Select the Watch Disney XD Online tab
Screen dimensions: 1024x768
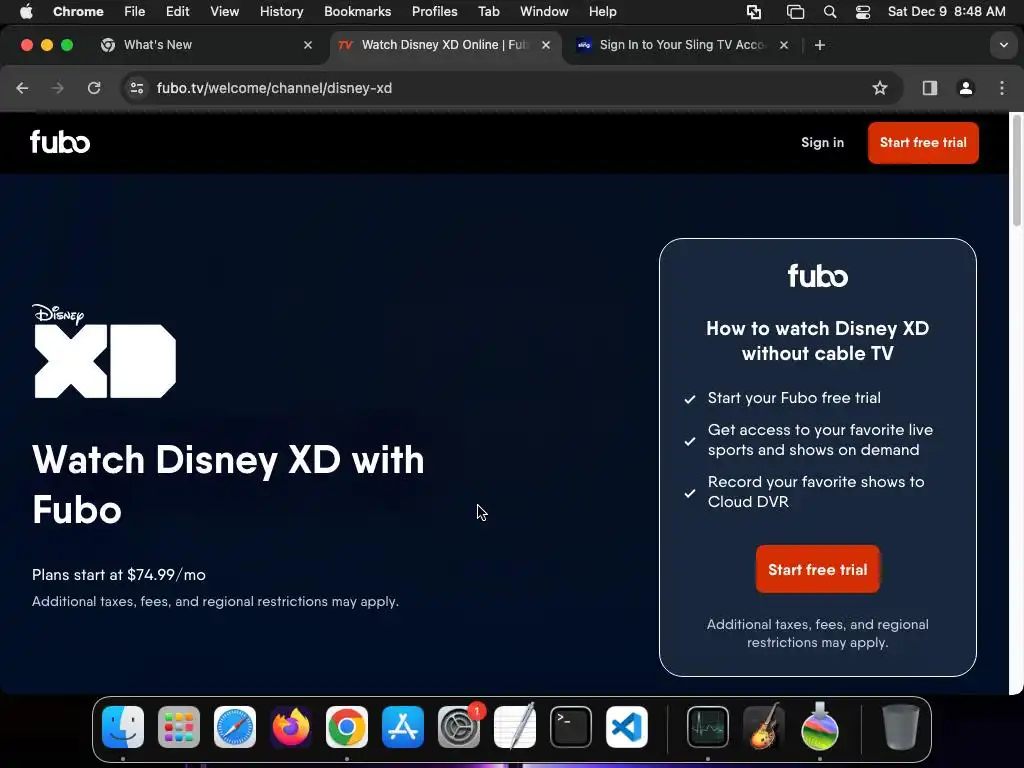(x=444, y=45)
